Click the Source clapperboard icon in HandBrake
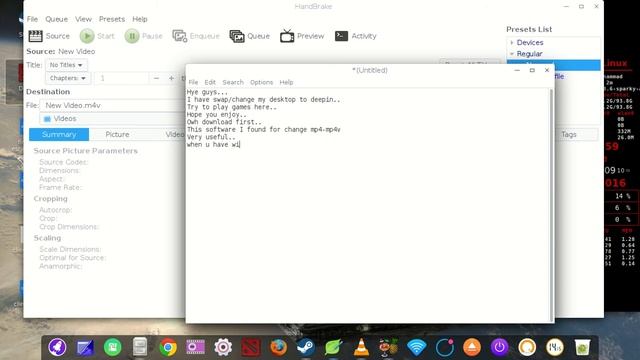Image resolution: width=640 pixels, height=360 pixels. (36, 36)
